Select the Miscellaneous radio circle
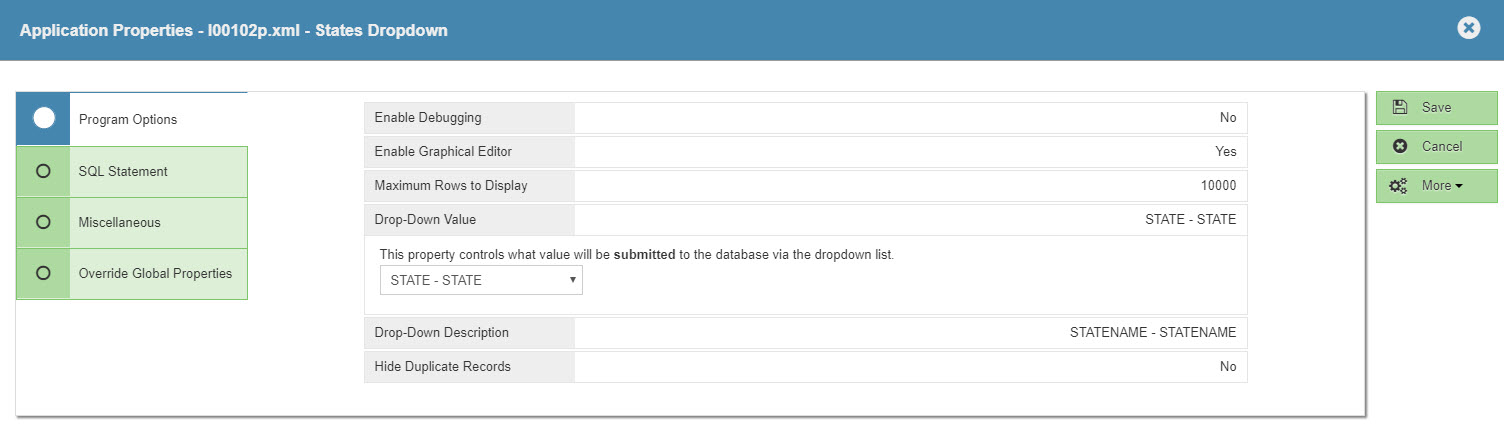The height and width of the screenshot is (431, 1504). (x=43, y=222)
